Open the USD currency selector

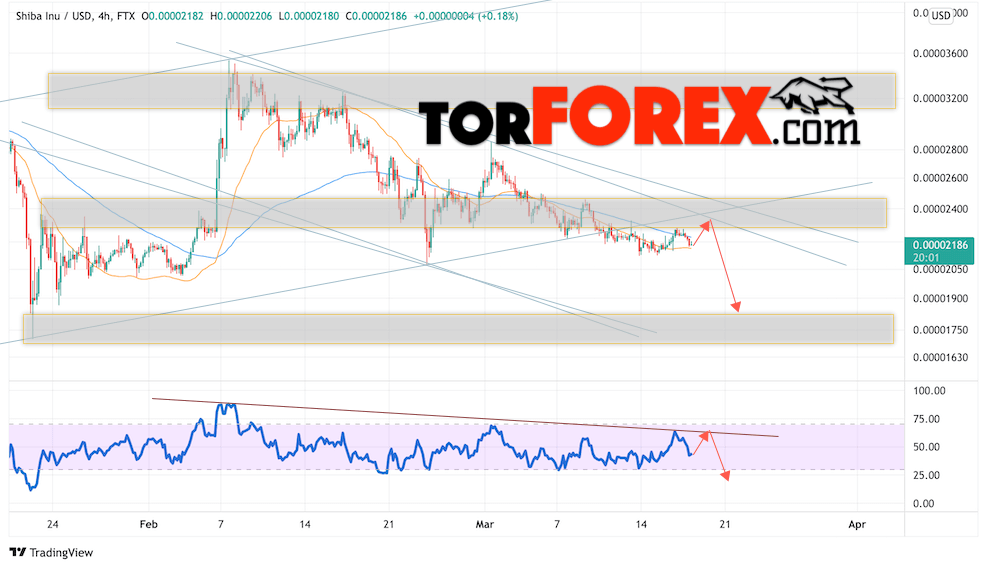(941, 16)
